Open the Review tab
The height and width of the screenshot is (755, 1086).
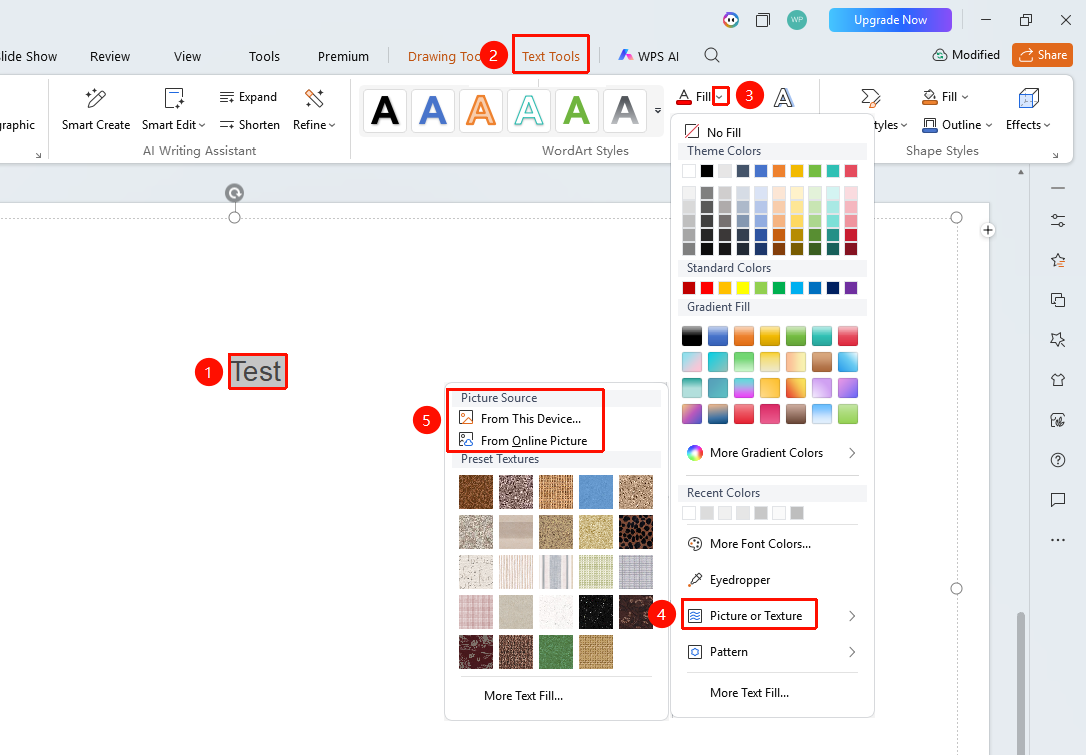point(110,56)
